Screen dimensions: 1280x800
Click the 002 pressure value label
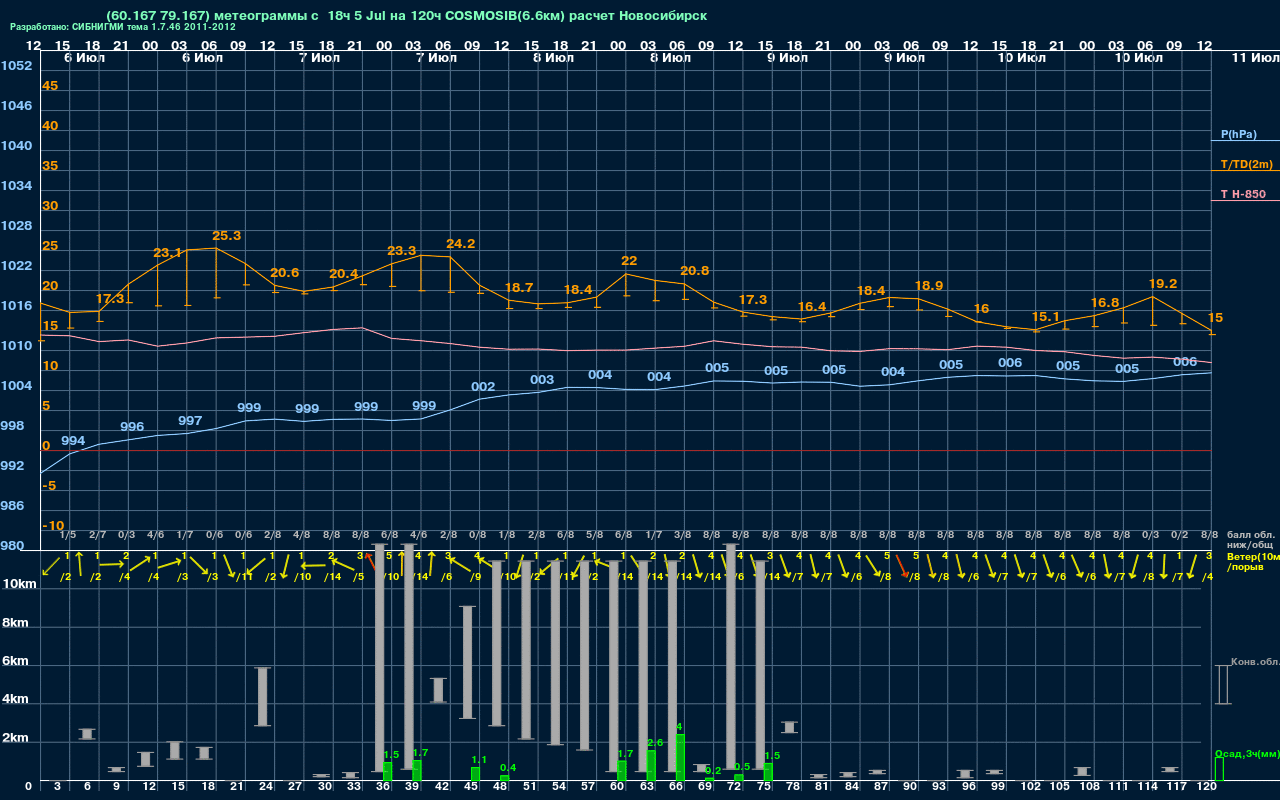click(x=483, y=387)
